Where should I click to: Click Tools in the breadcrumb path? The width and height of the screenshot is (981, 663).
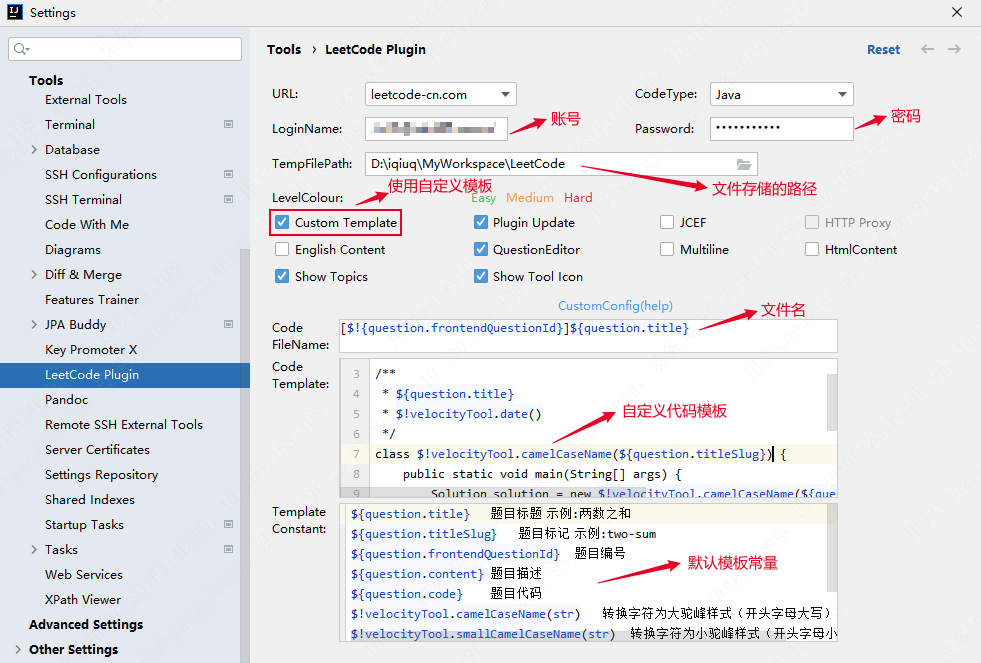click(284, 48)
